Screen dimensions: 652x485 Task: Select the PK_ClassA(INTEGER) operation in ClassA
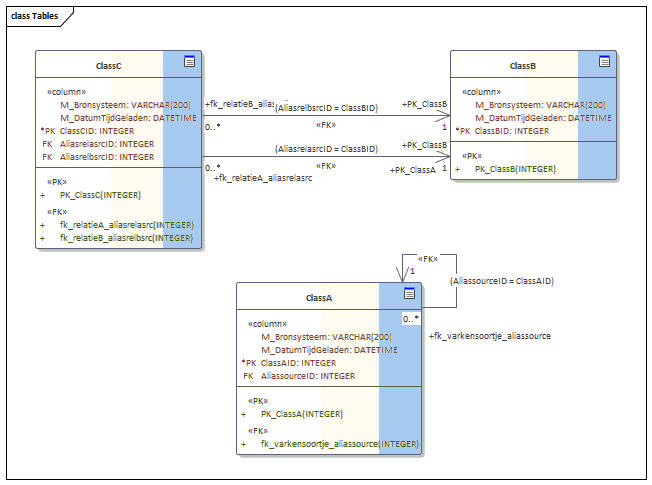(302, 414)
